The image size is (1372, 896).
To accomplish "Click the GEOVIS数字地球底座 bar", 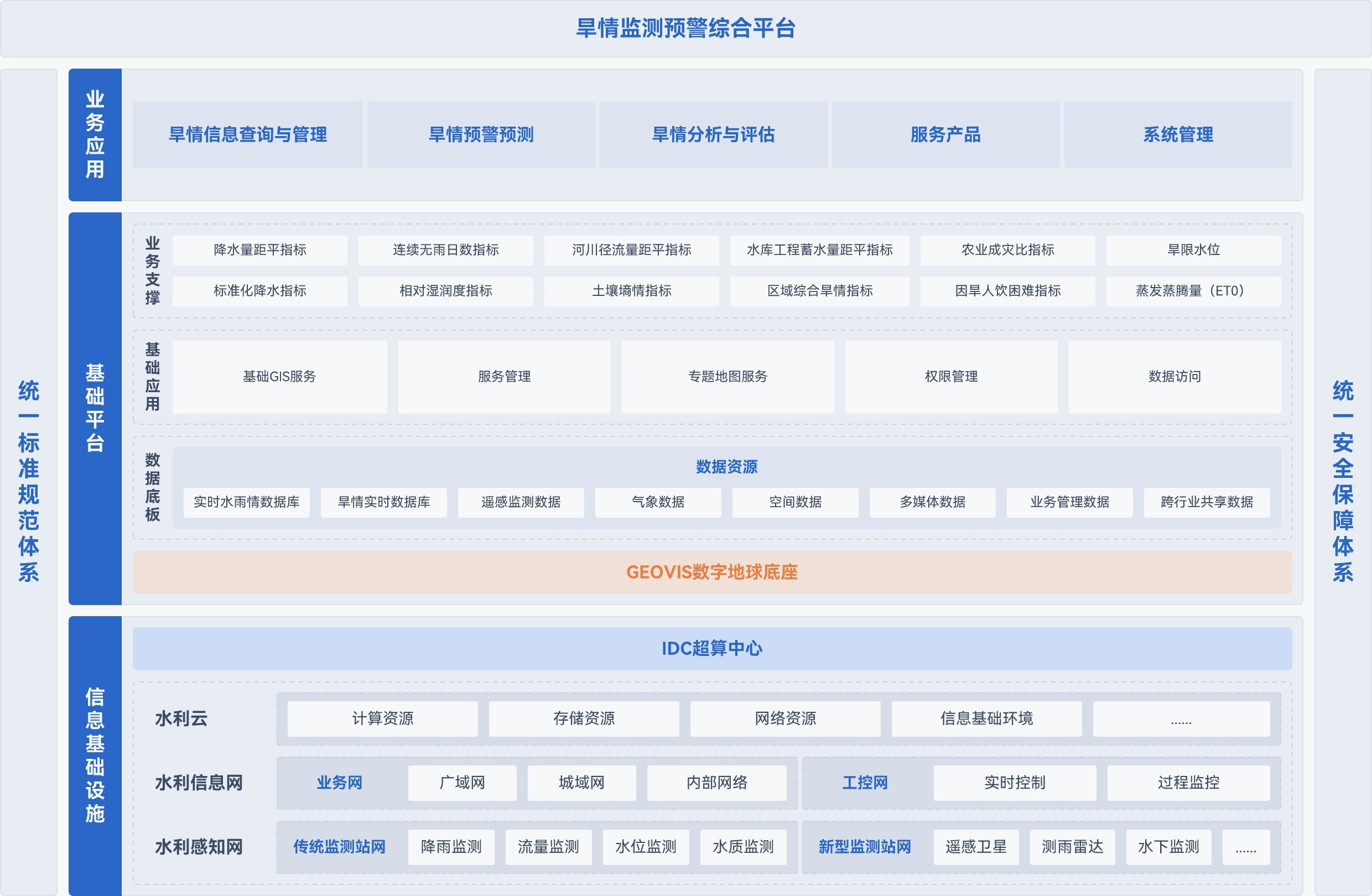I will click(713, 572).
